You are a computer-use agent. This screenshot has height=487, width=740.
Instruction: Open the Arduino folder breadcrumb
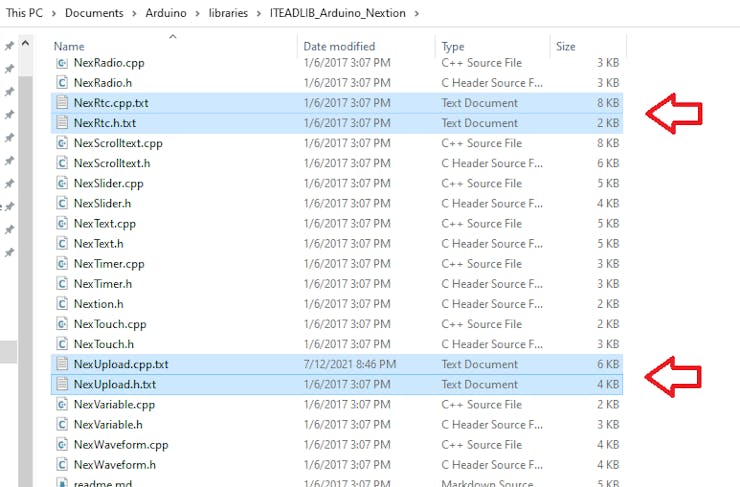[x=166, y=13]
